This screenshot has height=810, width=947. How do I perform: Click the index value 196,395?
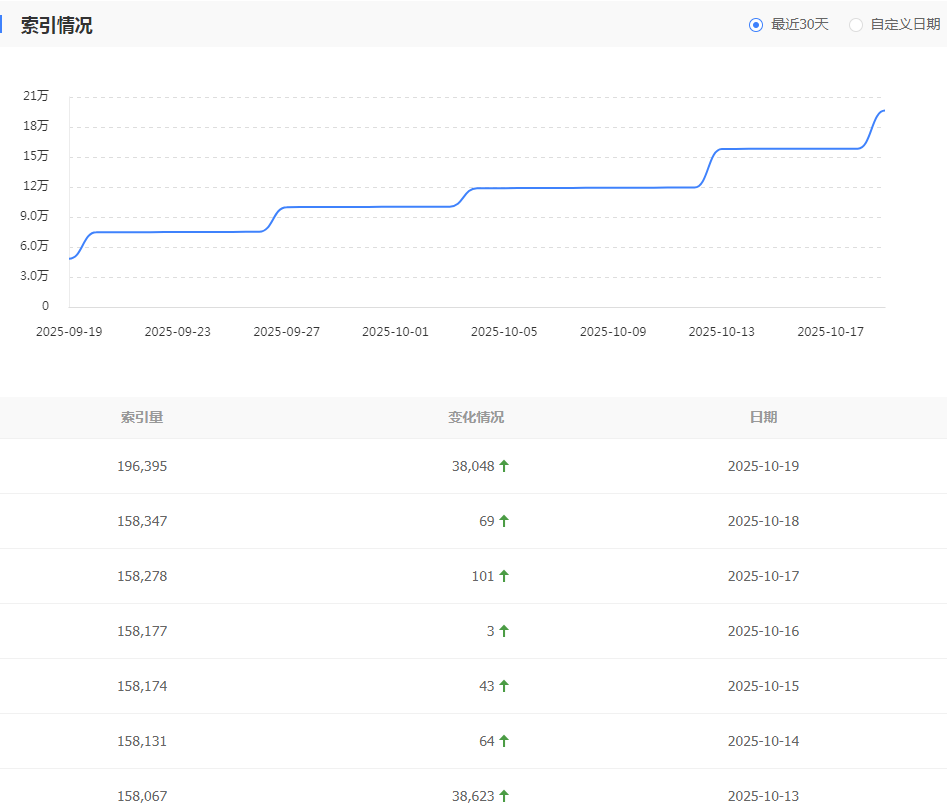[142, 466]
